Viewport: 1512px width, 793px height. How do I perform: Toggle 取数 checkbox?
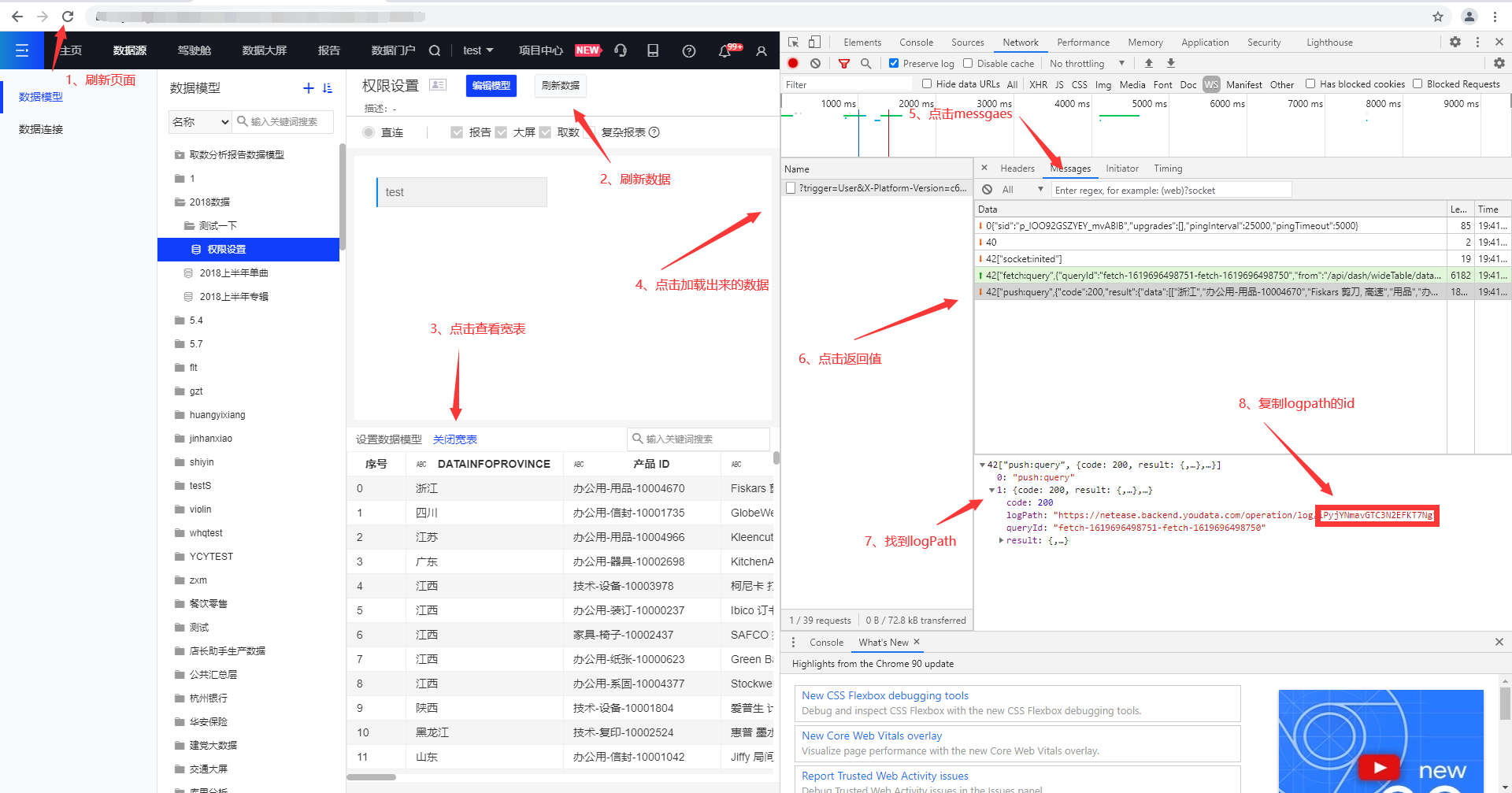tap(545, 132)
